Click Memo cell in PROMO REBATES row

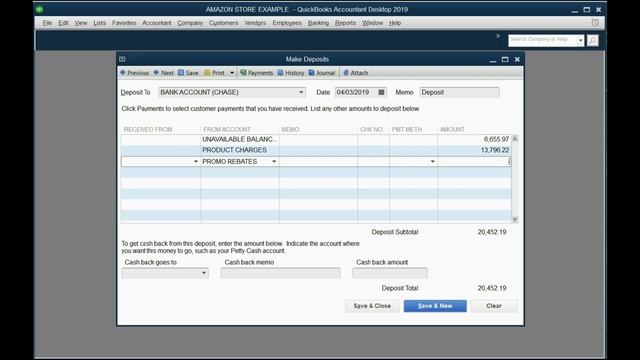pyautogui.click(x=318, y=162)
